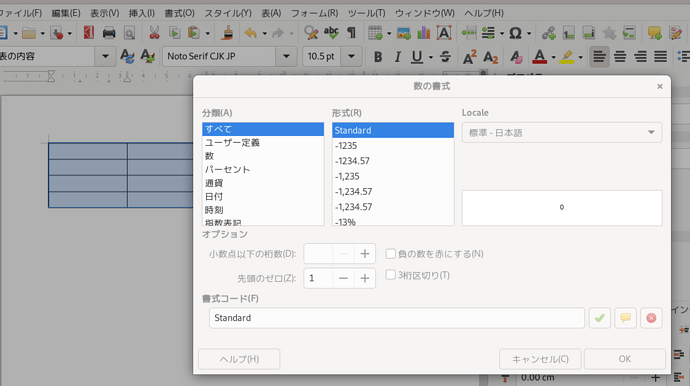The image size is (690, 386).
Task: Open the 表(A) menu
Action: pyautogui.click(x=272, y=13)
